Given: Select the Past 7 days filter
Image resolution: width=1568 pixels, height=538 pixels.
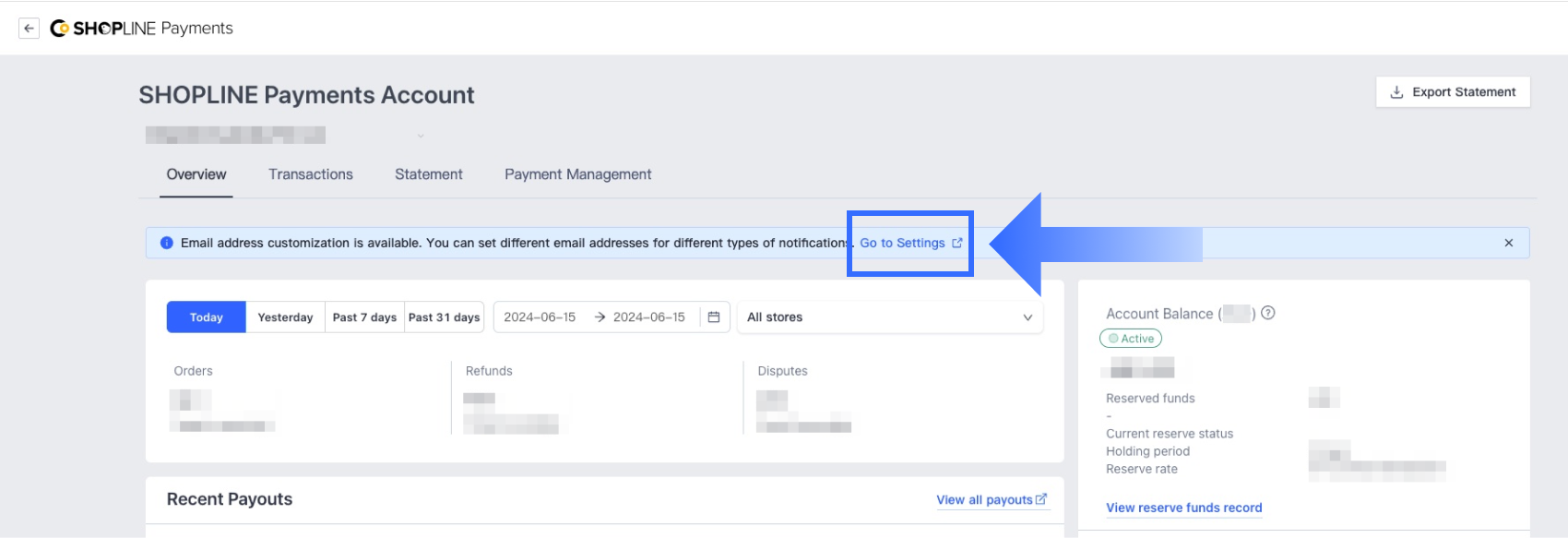Looking at the screenshot, I should tap(364, 317).
